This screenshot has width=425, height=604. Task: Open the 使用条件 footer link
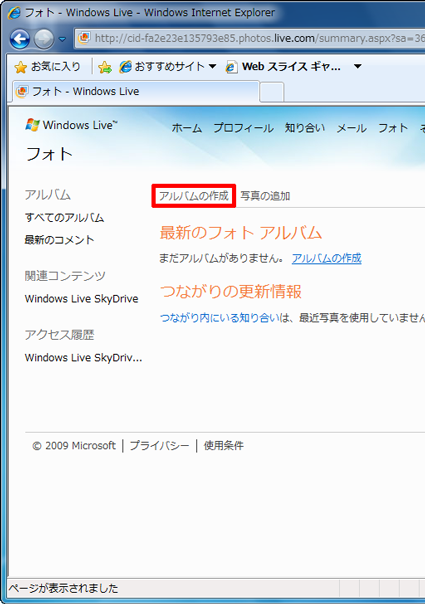(223, 446)
